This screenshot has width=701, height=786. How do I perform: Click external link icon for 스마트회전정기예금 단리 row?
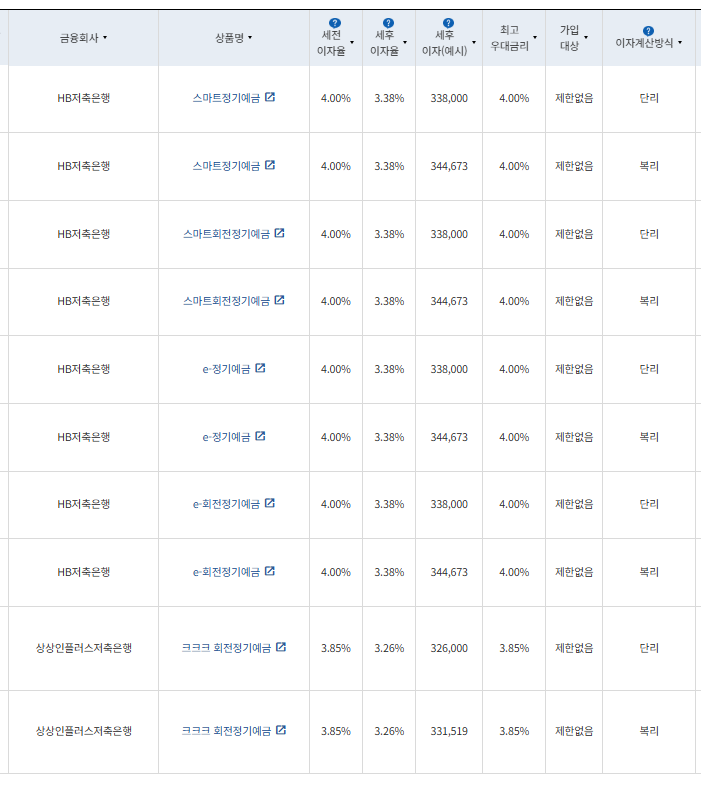[x=279, y=233]
